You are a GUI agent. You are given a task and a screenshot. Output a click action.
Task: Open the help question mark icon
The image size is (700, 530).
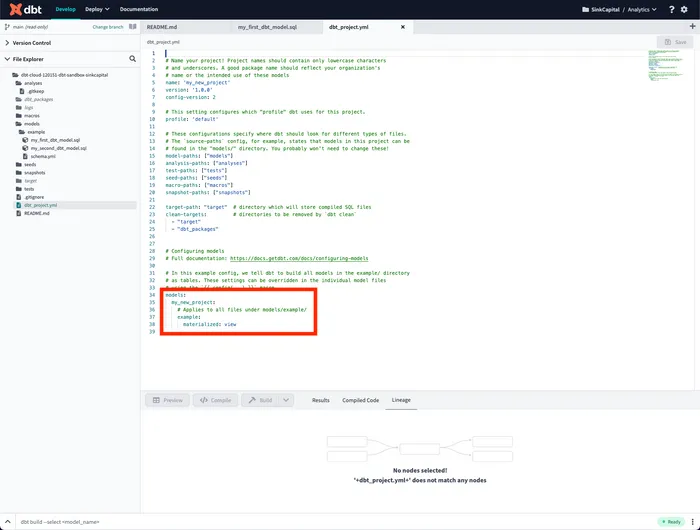point(671,9)
